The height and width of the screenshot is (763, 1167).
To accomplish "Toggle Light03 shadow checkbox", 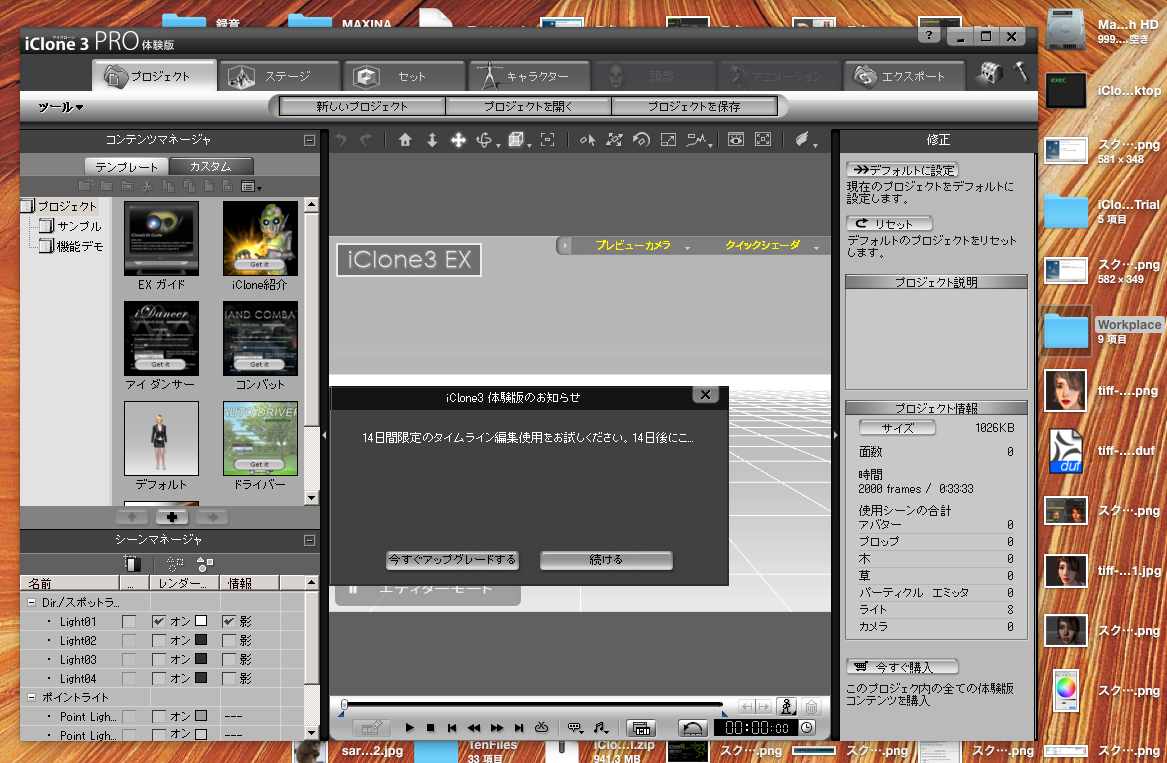I will pos(228,660).
